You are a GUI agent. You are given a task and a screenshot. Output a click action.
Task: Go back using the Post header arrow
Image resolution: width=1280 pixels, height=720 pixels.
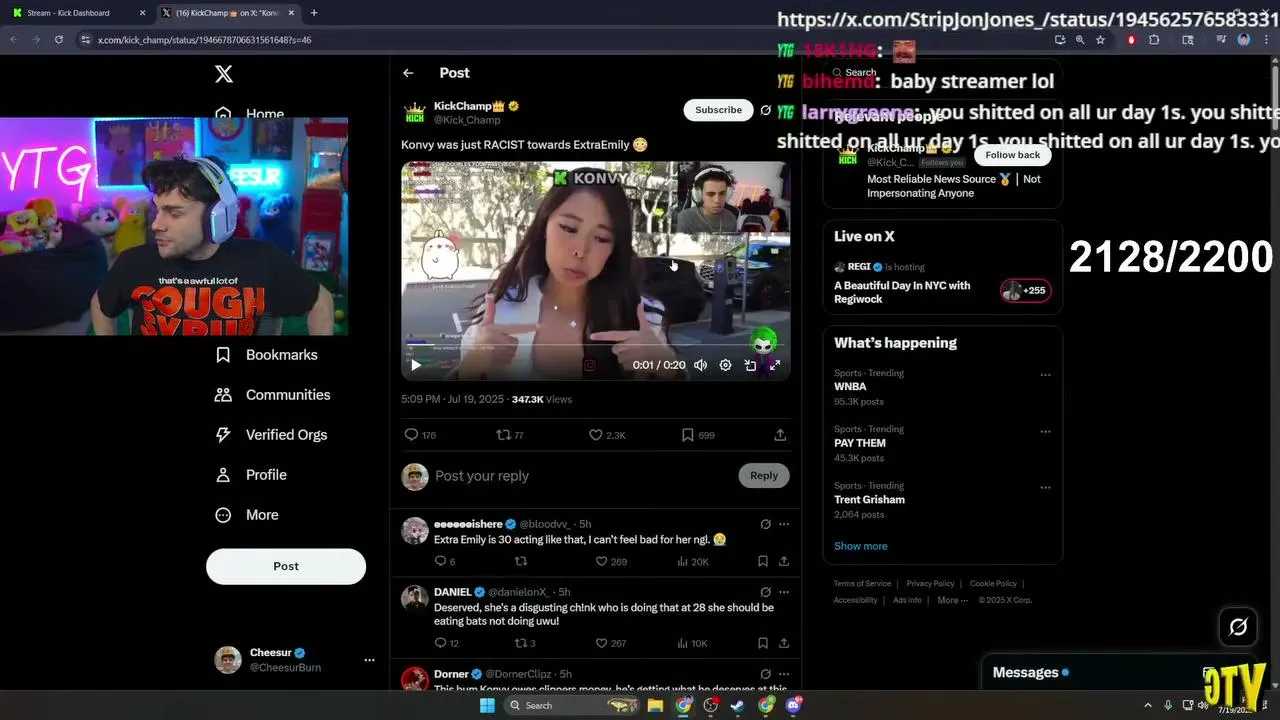[408, 73]
